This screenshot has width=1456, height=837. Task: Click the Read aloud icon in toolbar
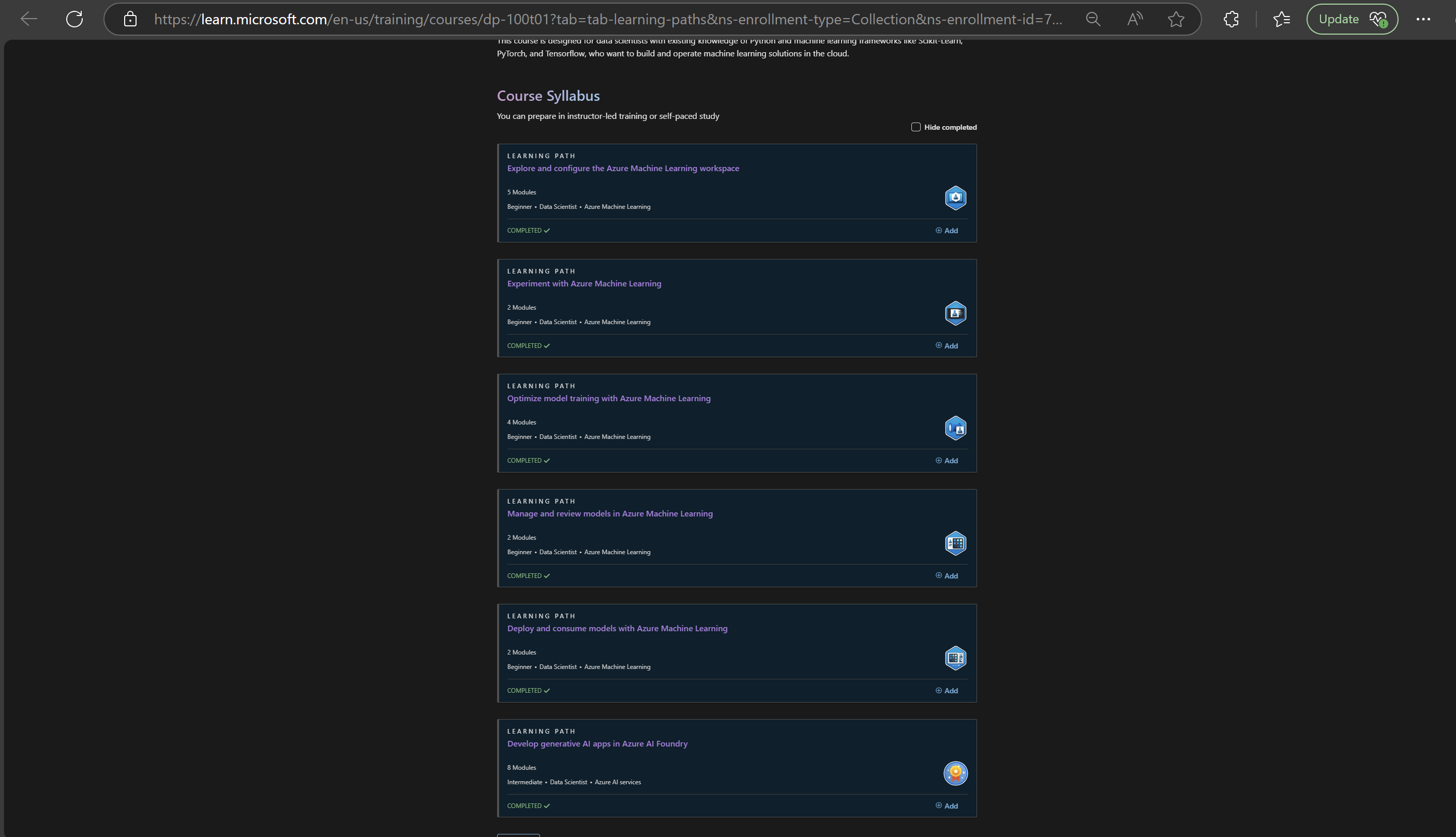(x=1134, y=19)
